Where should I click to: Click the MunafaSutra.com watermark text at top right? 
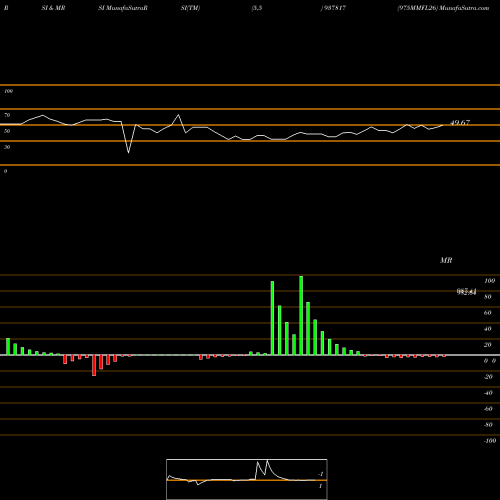tap(464, 8)
